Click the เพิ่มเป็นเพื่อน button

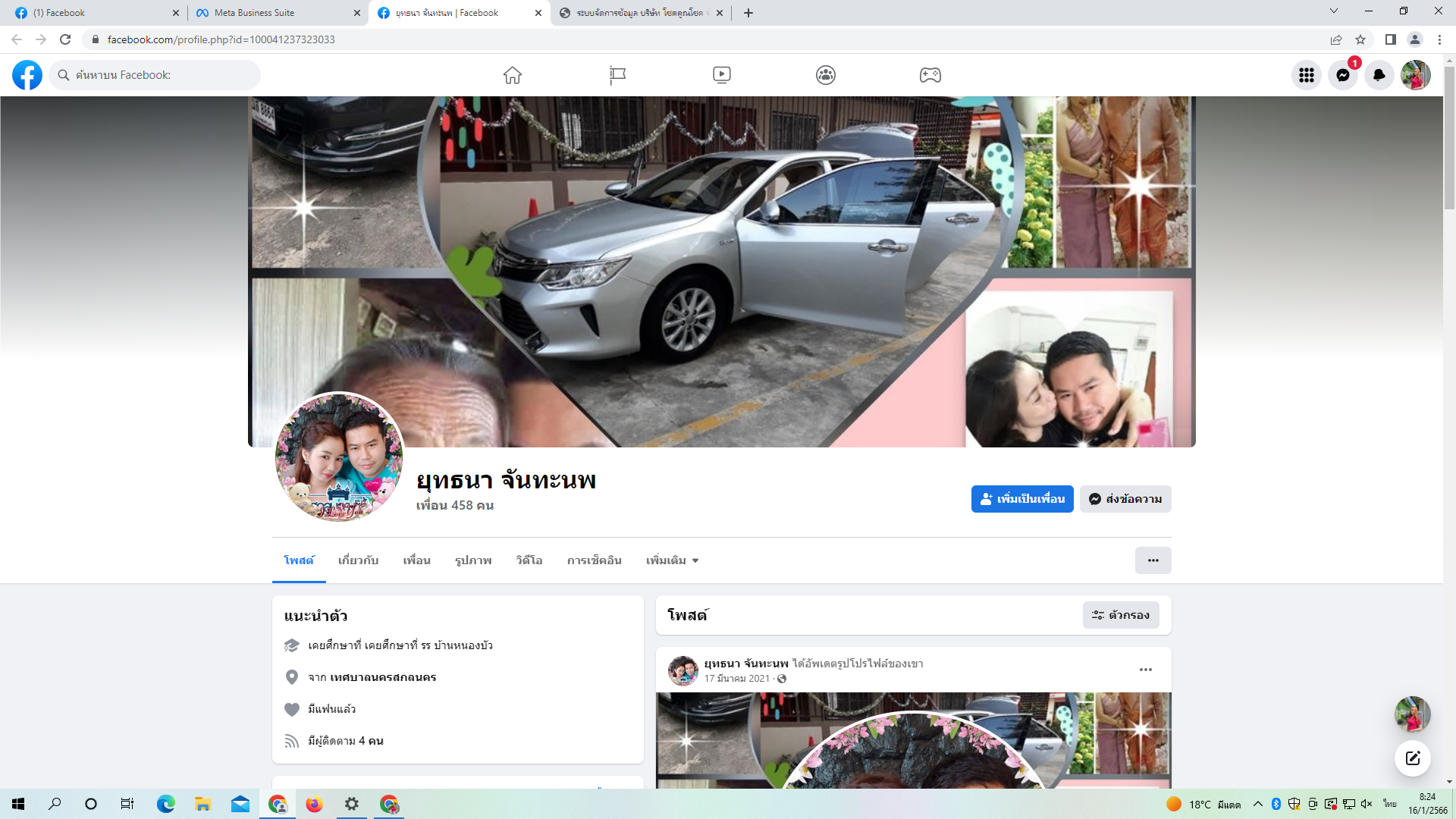(x=1021, y=499)
